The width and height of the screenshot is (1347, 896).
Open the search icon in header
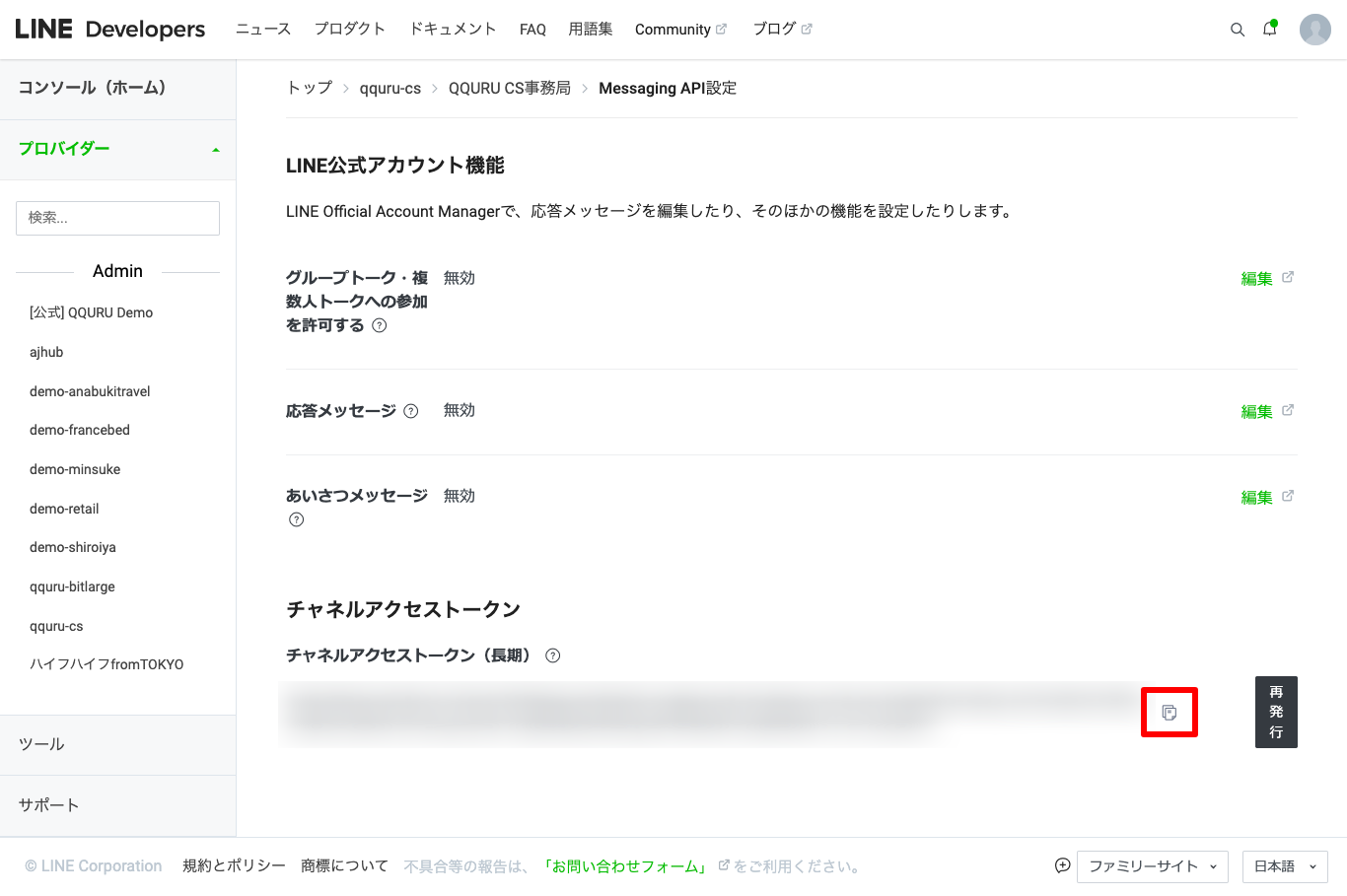[x=1237, y=30]
